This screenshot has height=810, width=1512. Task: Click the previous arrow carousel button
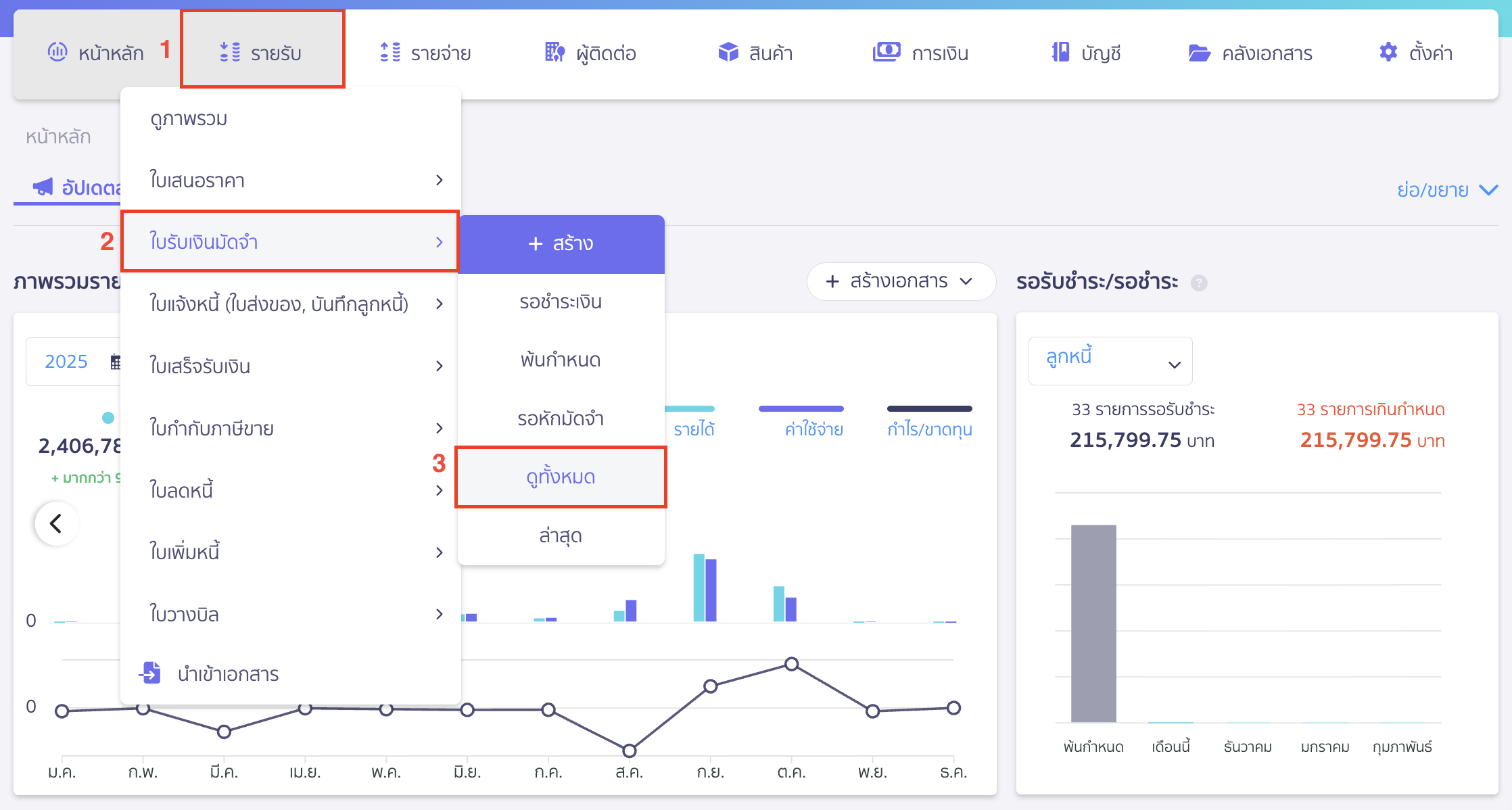[x=57, y=523]
